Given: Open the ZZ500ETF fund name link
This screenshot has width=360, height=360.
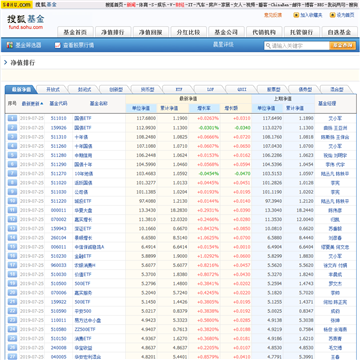Looking at the screenshot, I should click(x=85, y=329).
